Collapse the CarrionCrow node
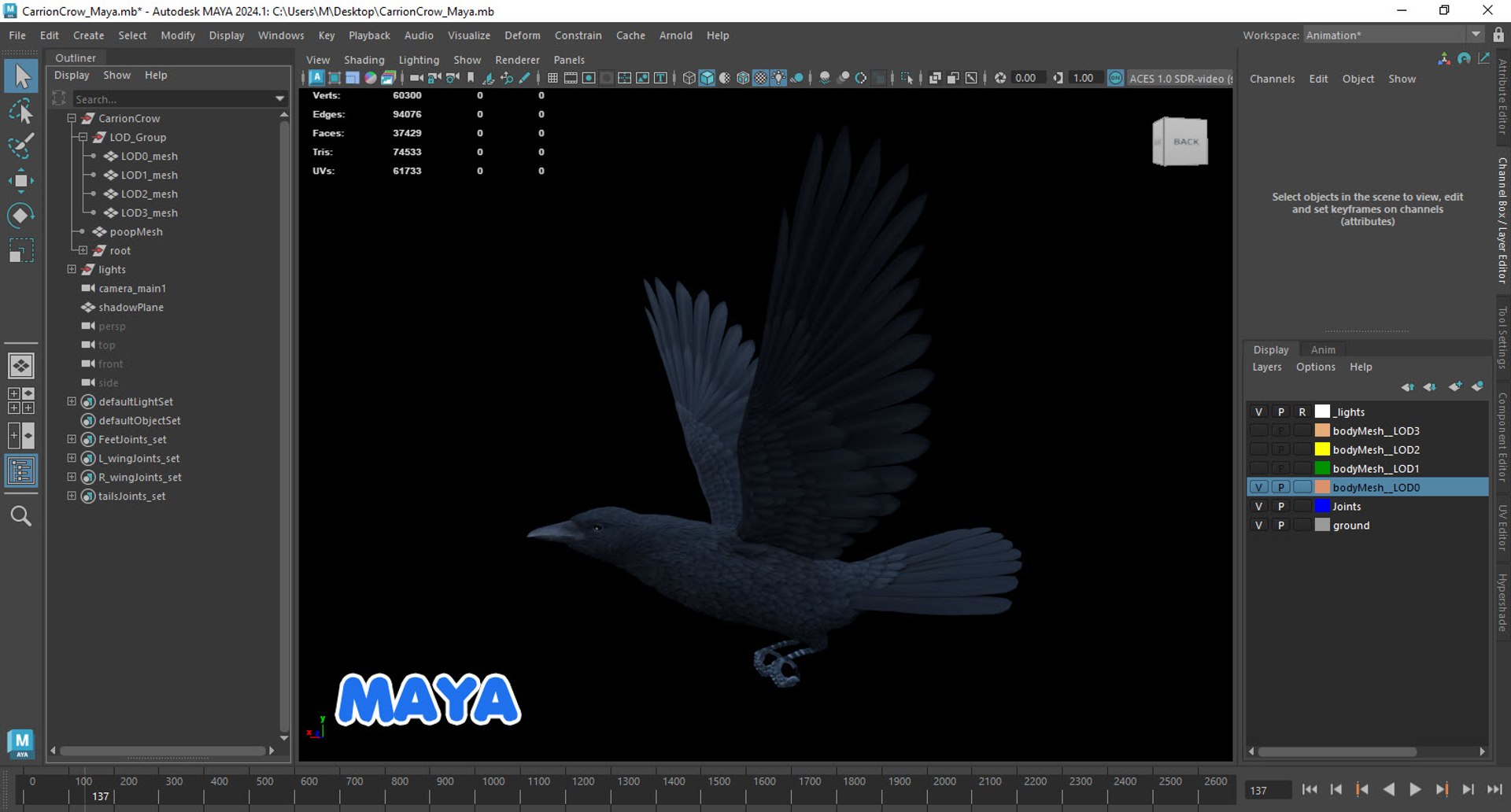 72,118
